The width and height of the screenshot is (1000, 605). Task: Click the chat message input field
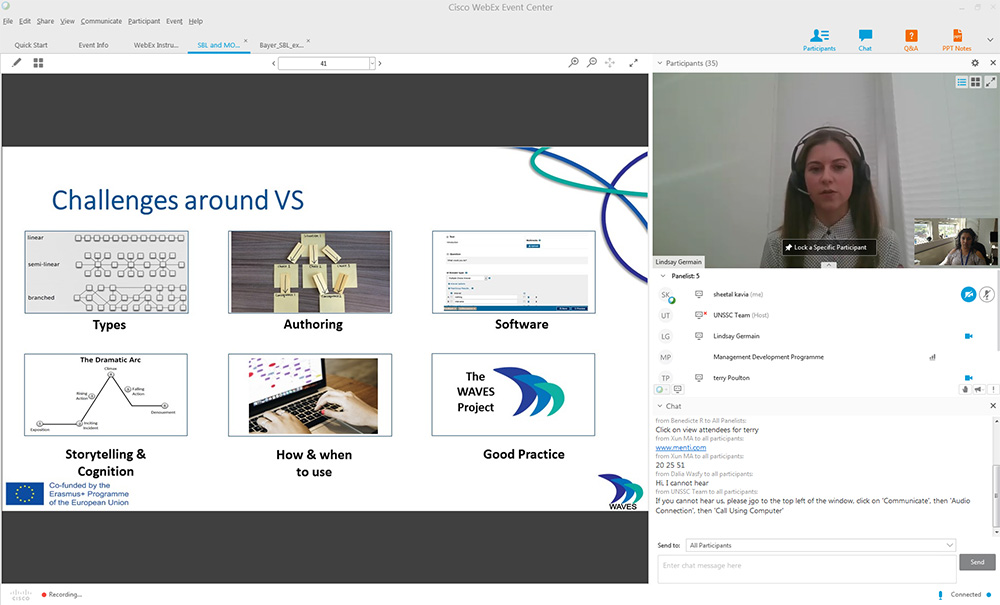tap(807, 568)
